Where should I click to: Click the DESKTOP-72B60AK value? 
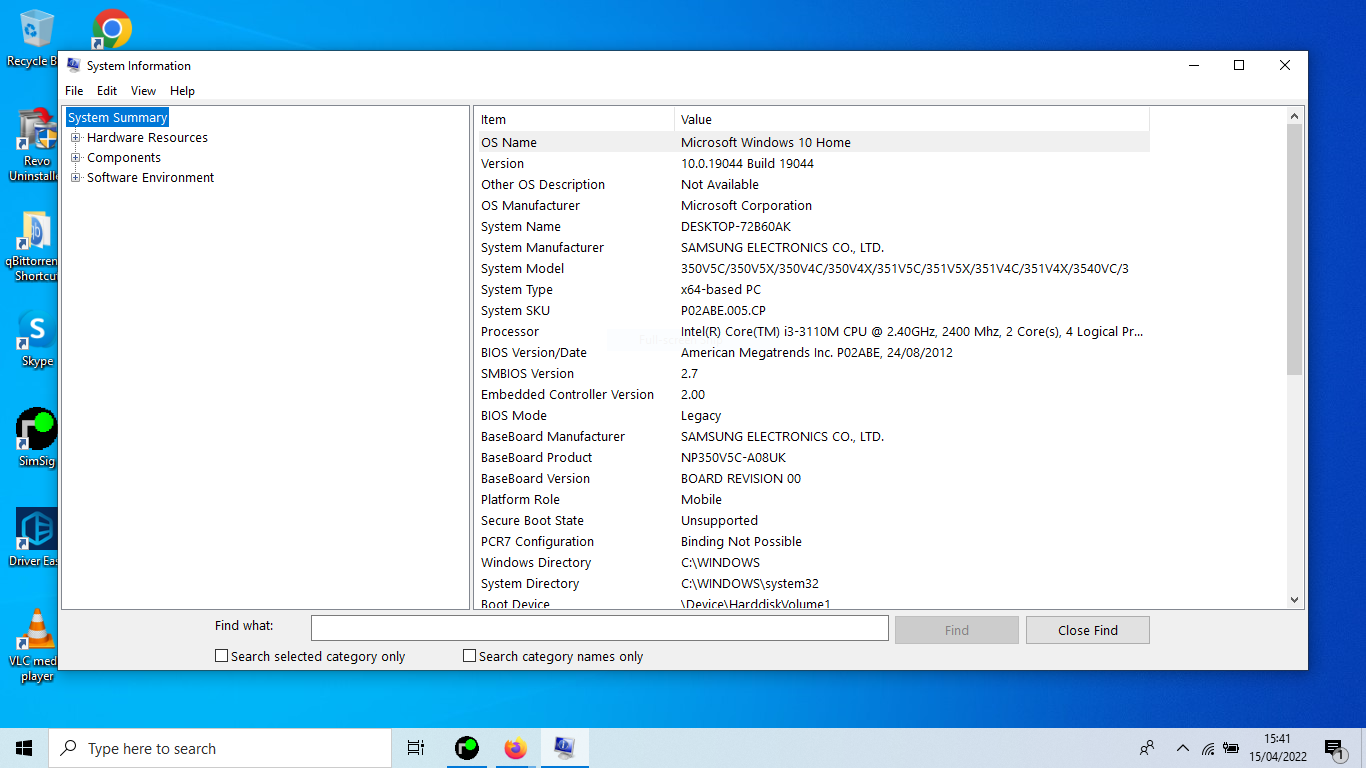coord(736,226)
